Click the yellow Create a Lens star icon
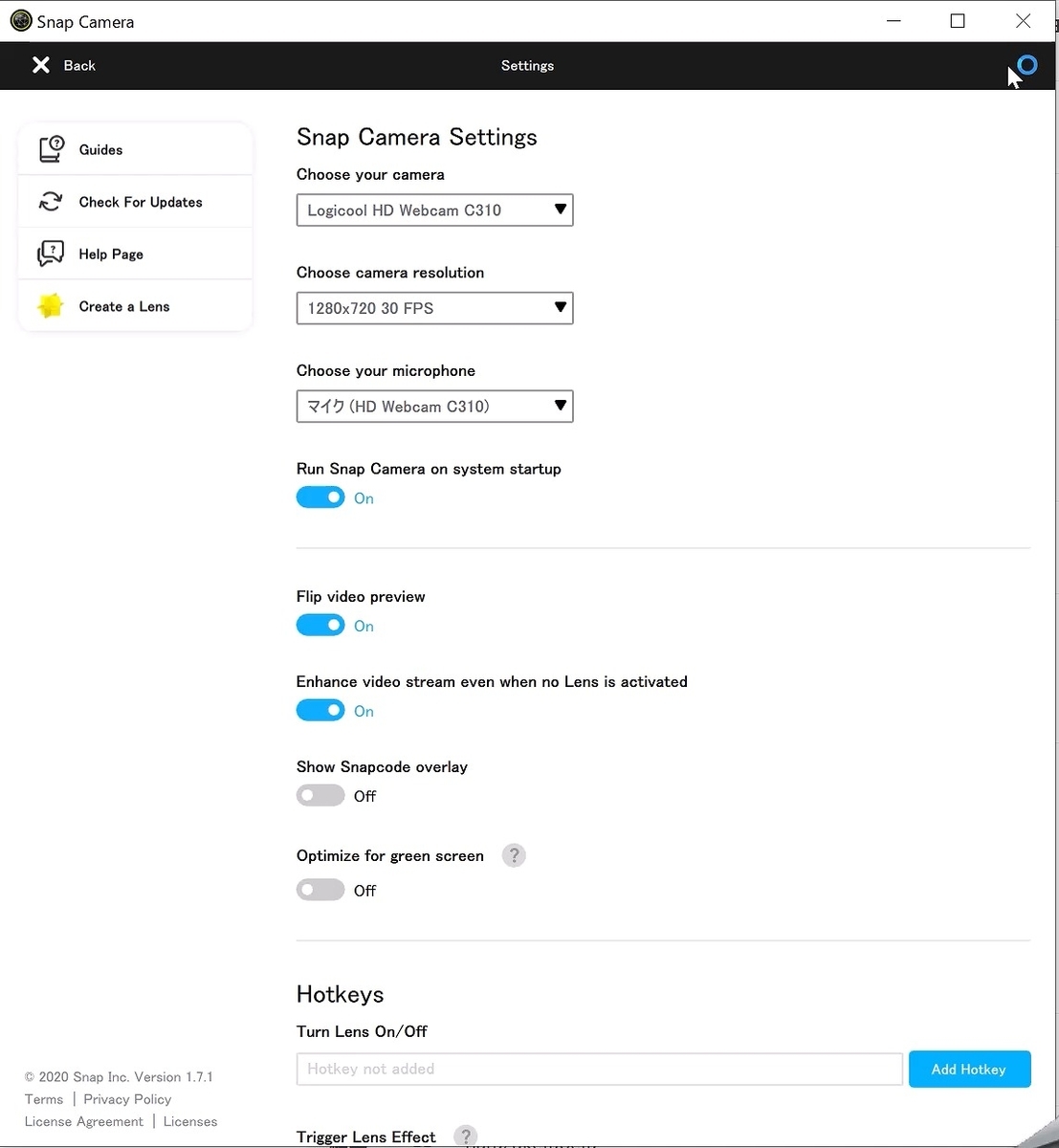 (x=50, y=306)
